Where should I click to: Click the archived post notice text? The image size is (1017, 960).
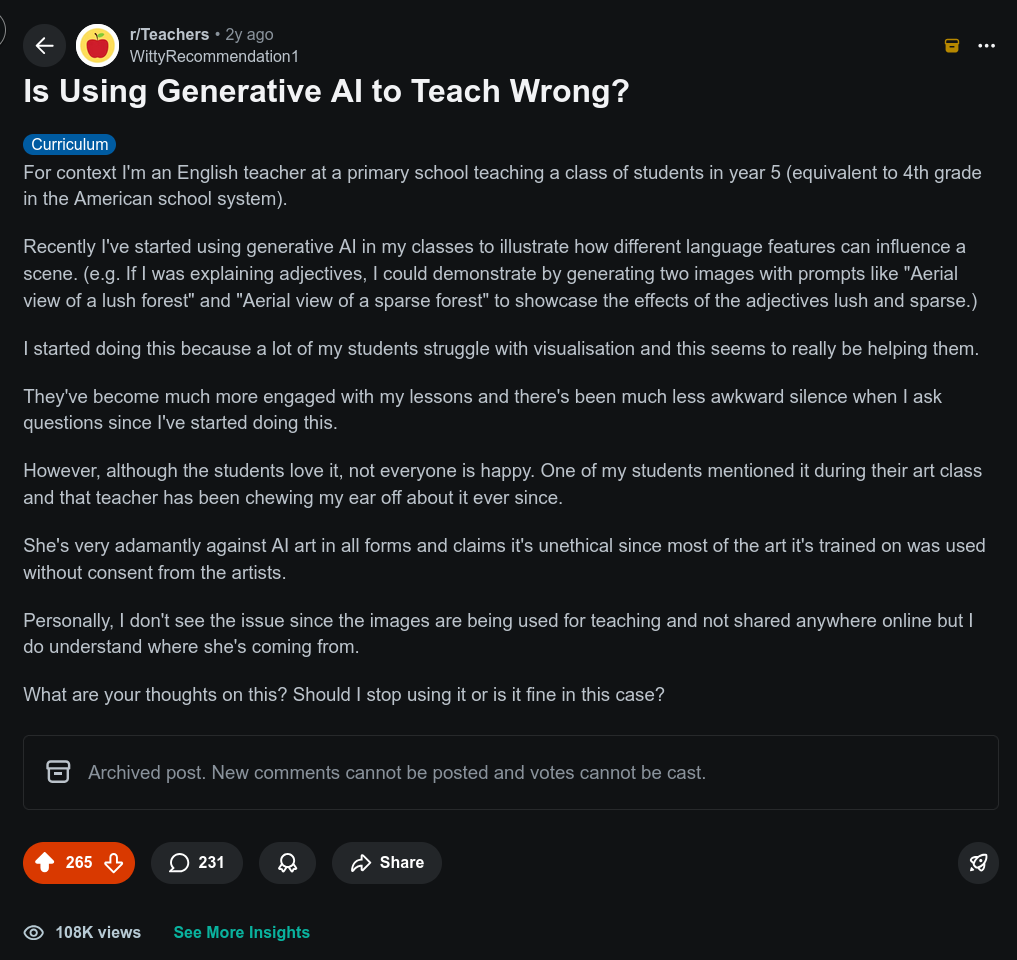[x=397, y=773]
